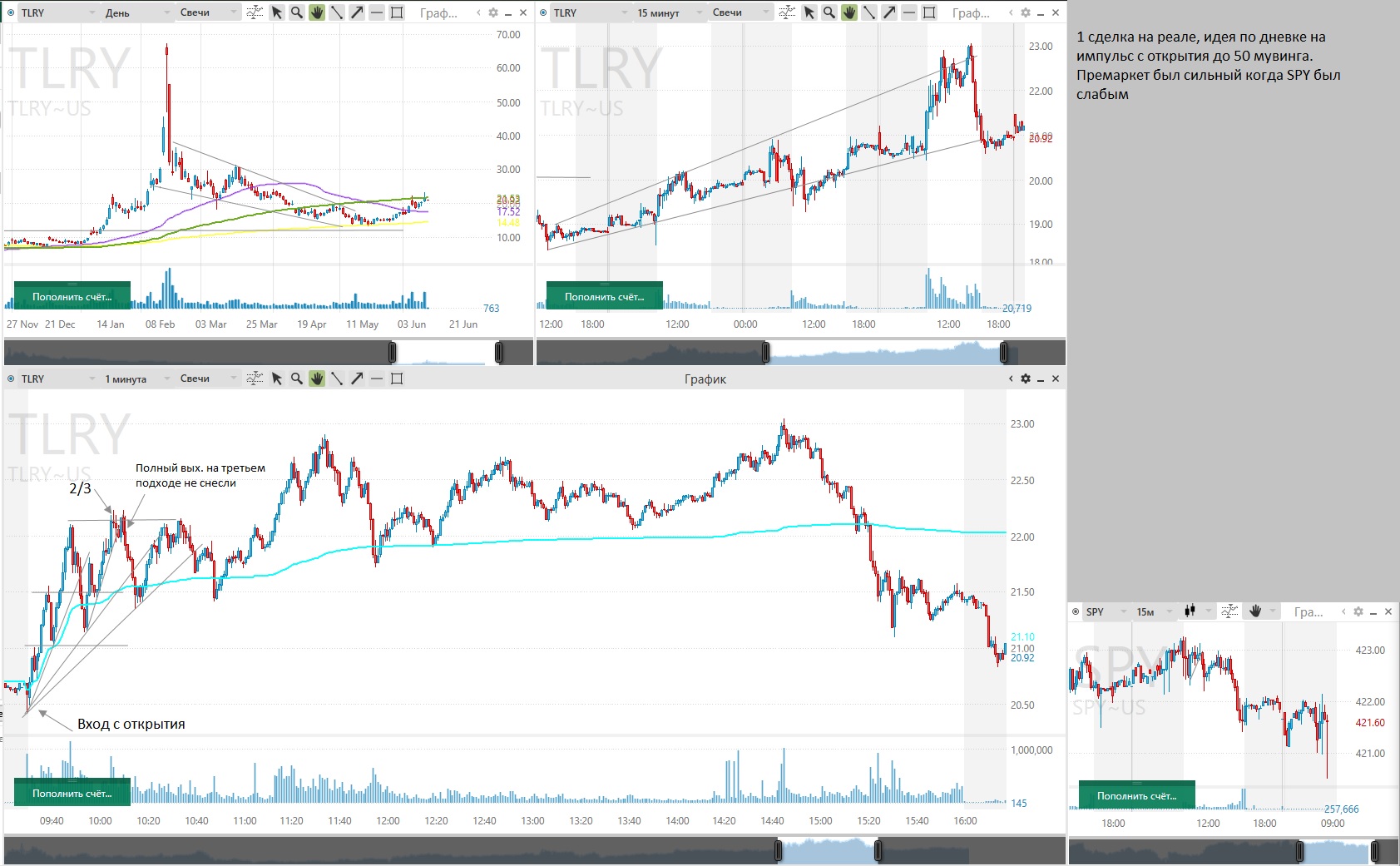
Task: Open gear settings of SPY chart
Action: [1358, 611]
